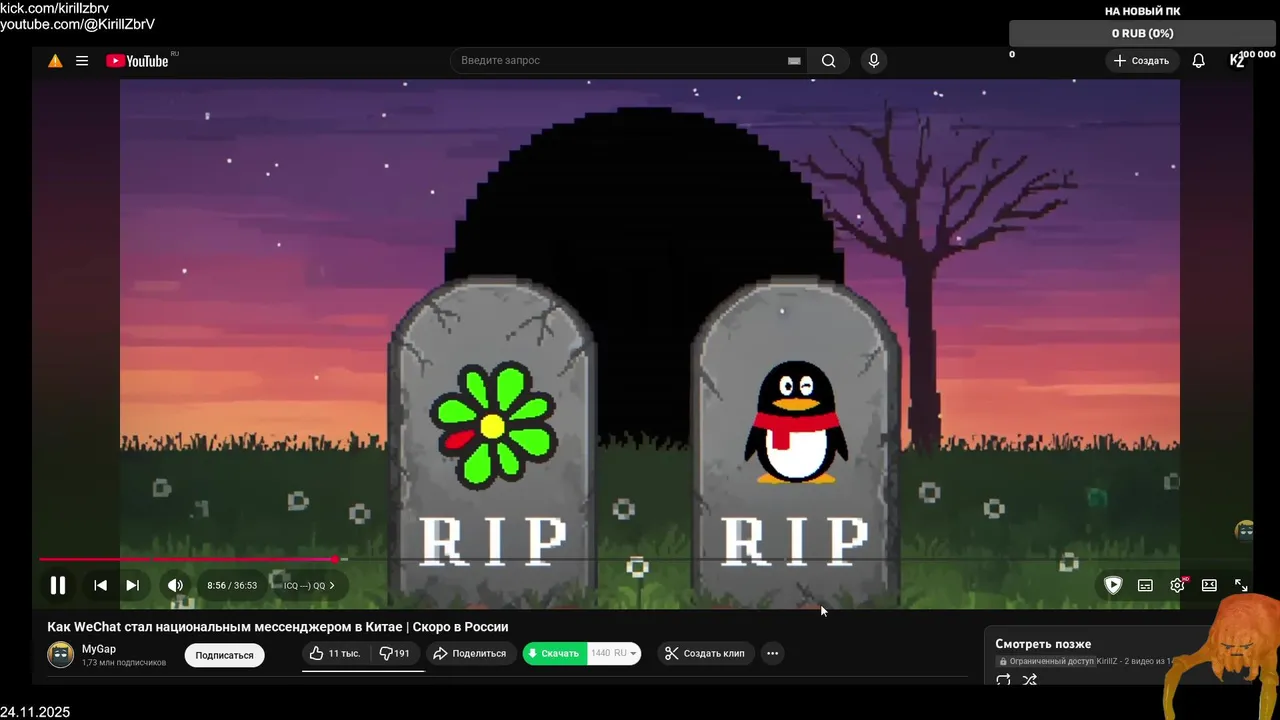Like the video (11 тыс.)
This screenshot has width=1280, height=720.
point(335,653)
